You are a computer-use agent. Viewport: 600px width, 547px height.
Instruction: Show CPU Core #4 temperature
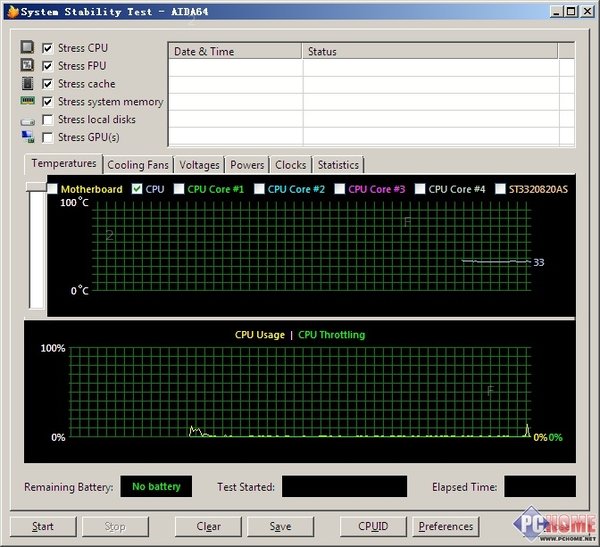click(x=420, y=189)
